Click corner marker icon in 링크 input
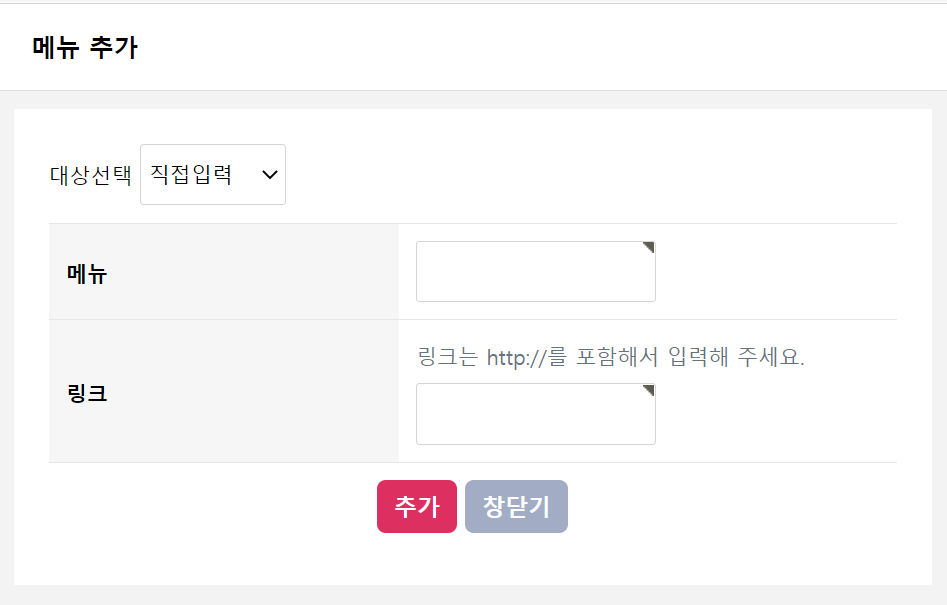Viewport: 947px width, 605px height. tap(649, 389)
